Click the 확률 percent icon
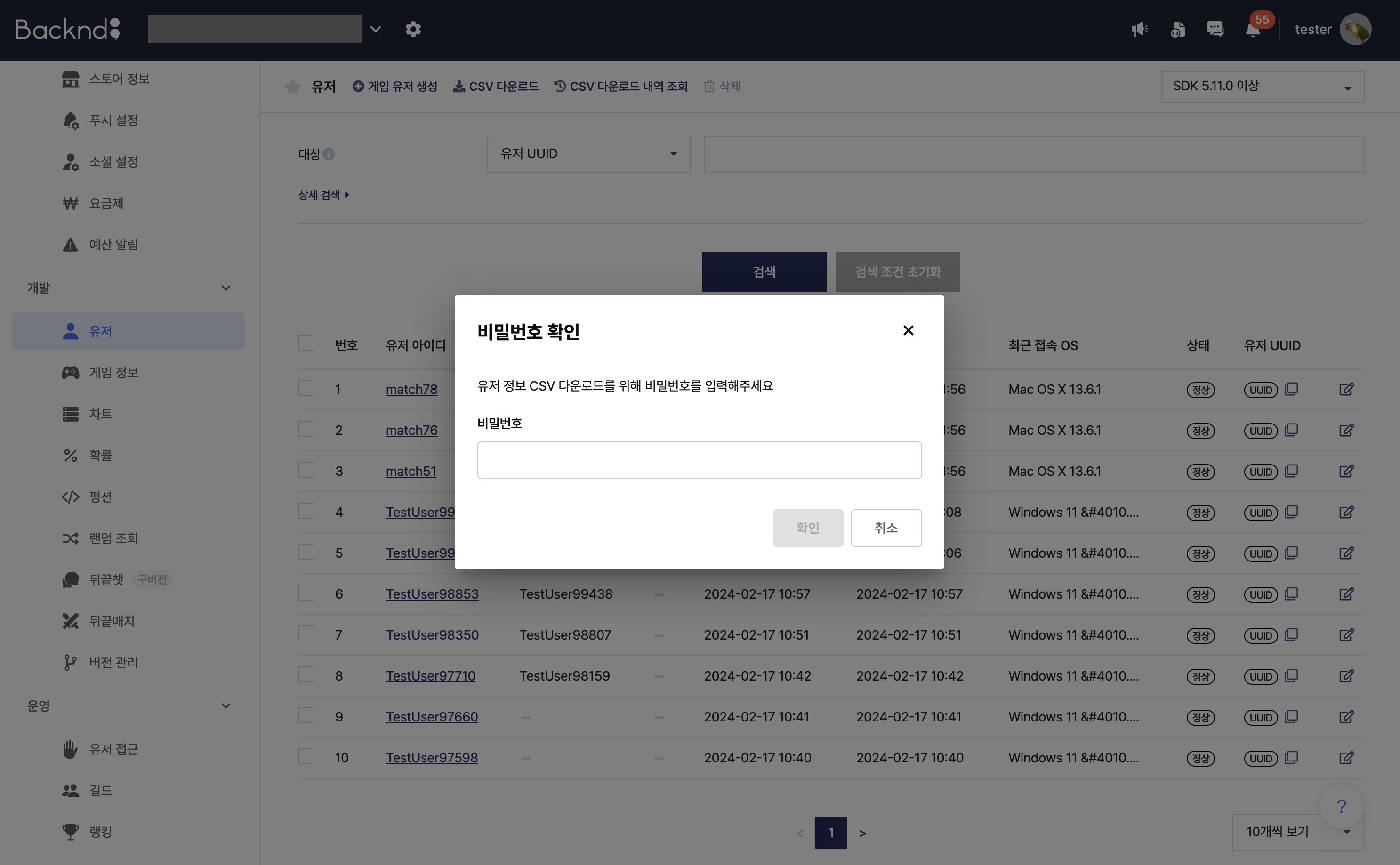Viewport: 1400px width, 865px height. click(x=70, y=456)
